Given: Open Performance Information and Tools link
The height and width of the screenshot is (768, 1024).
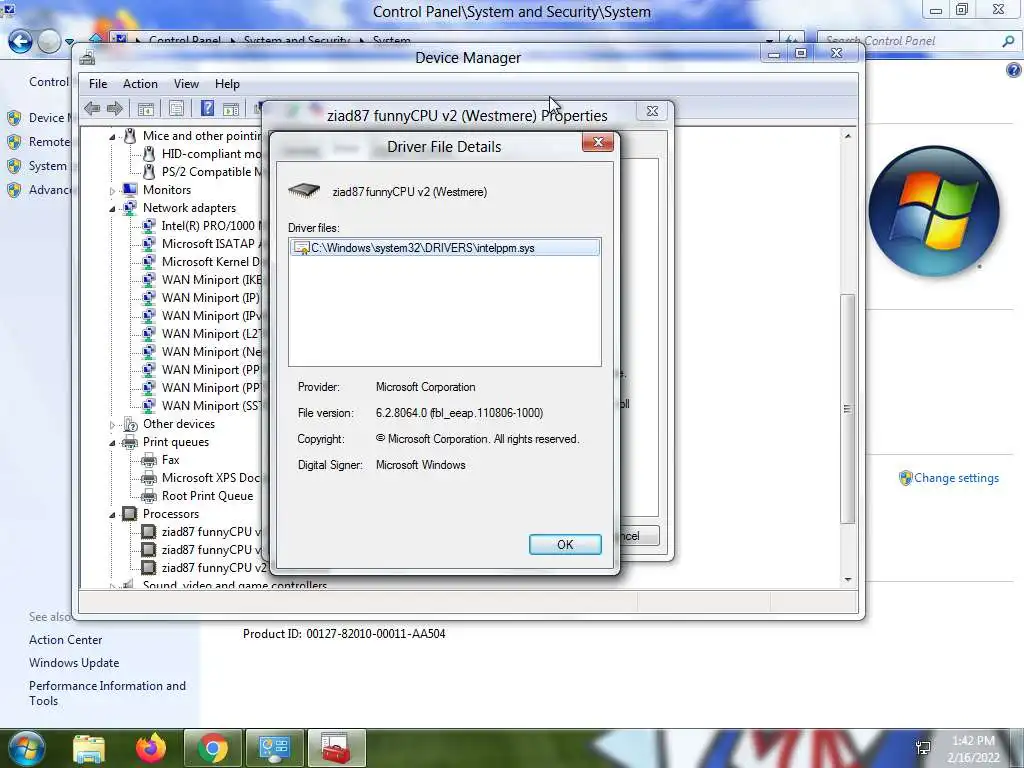Looking at the screenshot, I should (x=107, y=693).
